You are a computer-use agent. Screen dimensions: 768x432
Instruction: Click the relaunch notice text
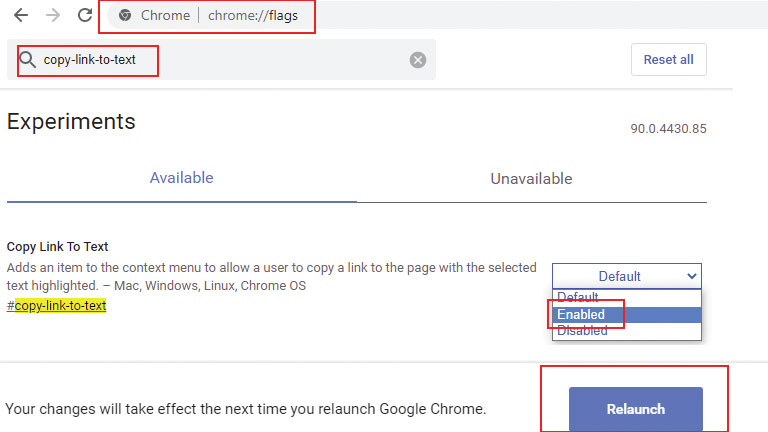coord(245,409)
